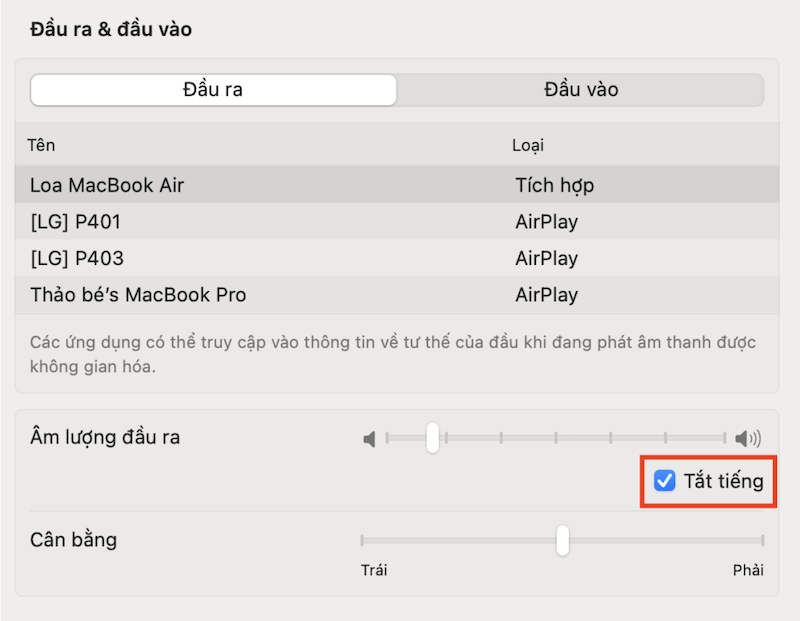The width and height of the screenshot is (800, 621).
Task: Choose Thảo bé's MacBook Pro output
Action: pyautogui.click(x=397, y=295)
